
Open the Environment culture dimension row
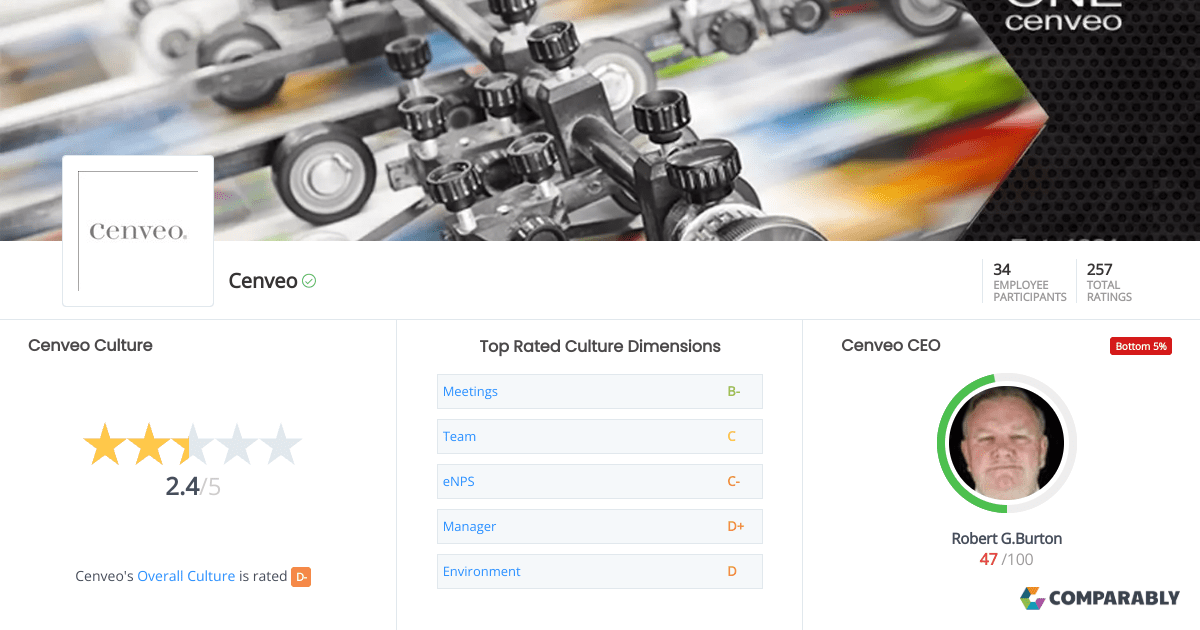click(600, 571)
